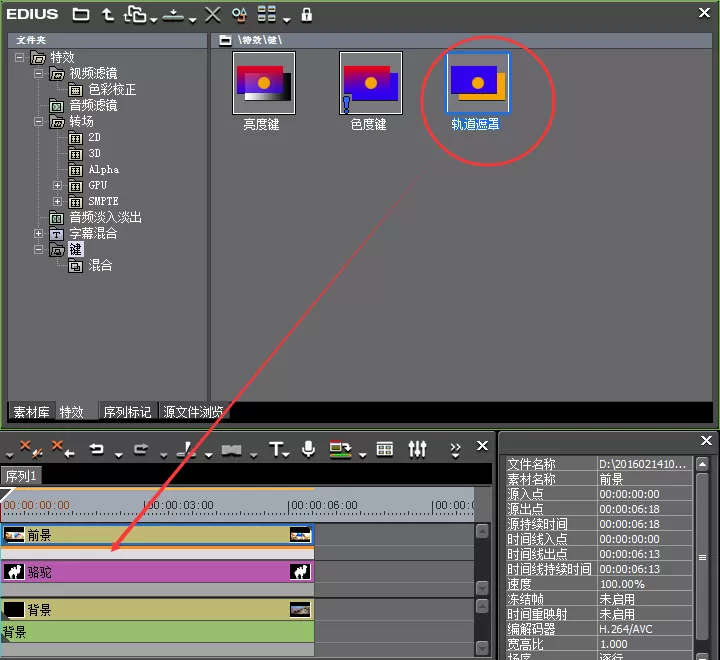Open the view mode dropdown arrow
Screen dimensions: 720x660
287,20
